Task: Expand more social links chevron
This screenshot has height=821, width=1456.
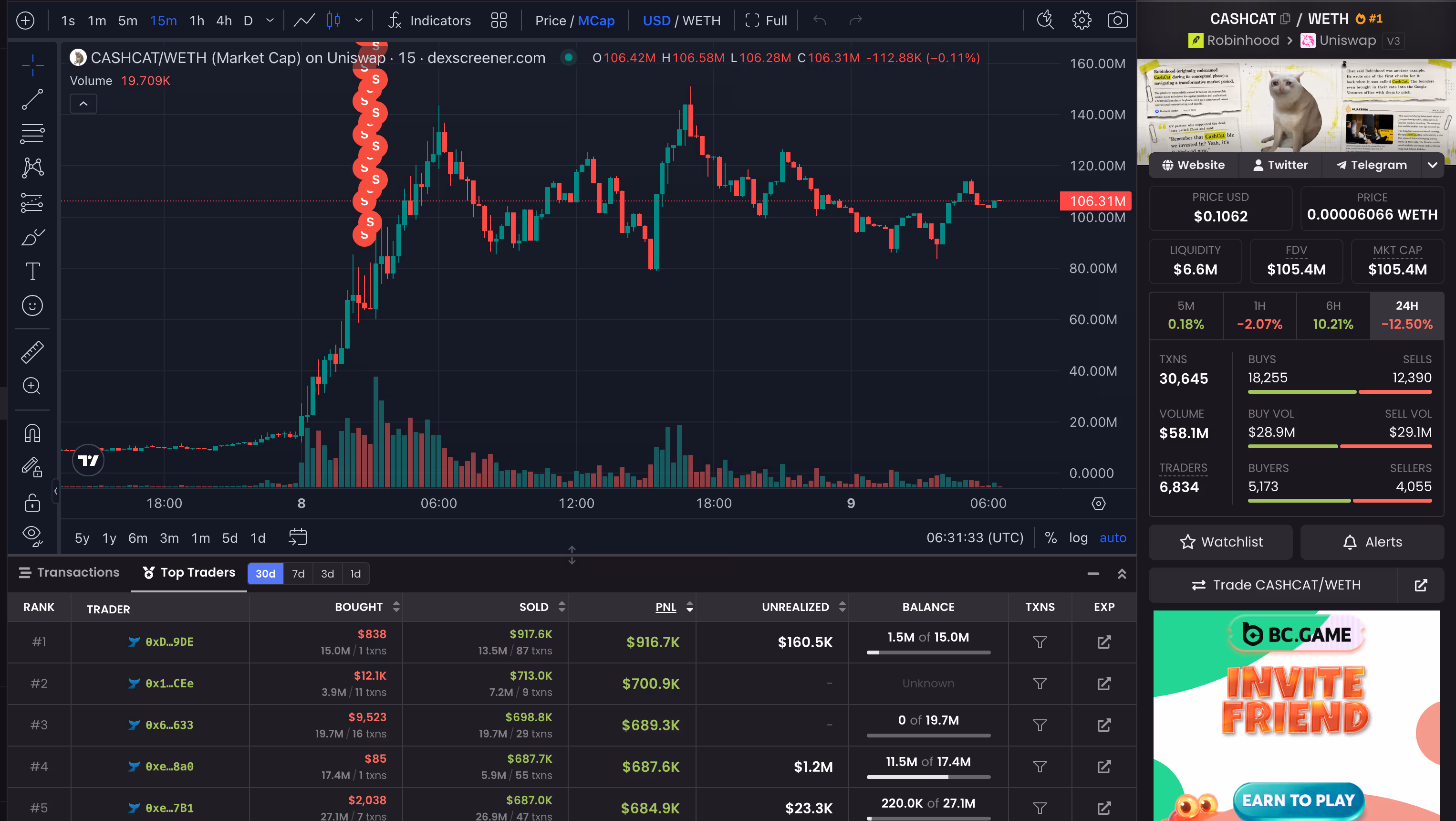Action: click(x=1432, y=165)
